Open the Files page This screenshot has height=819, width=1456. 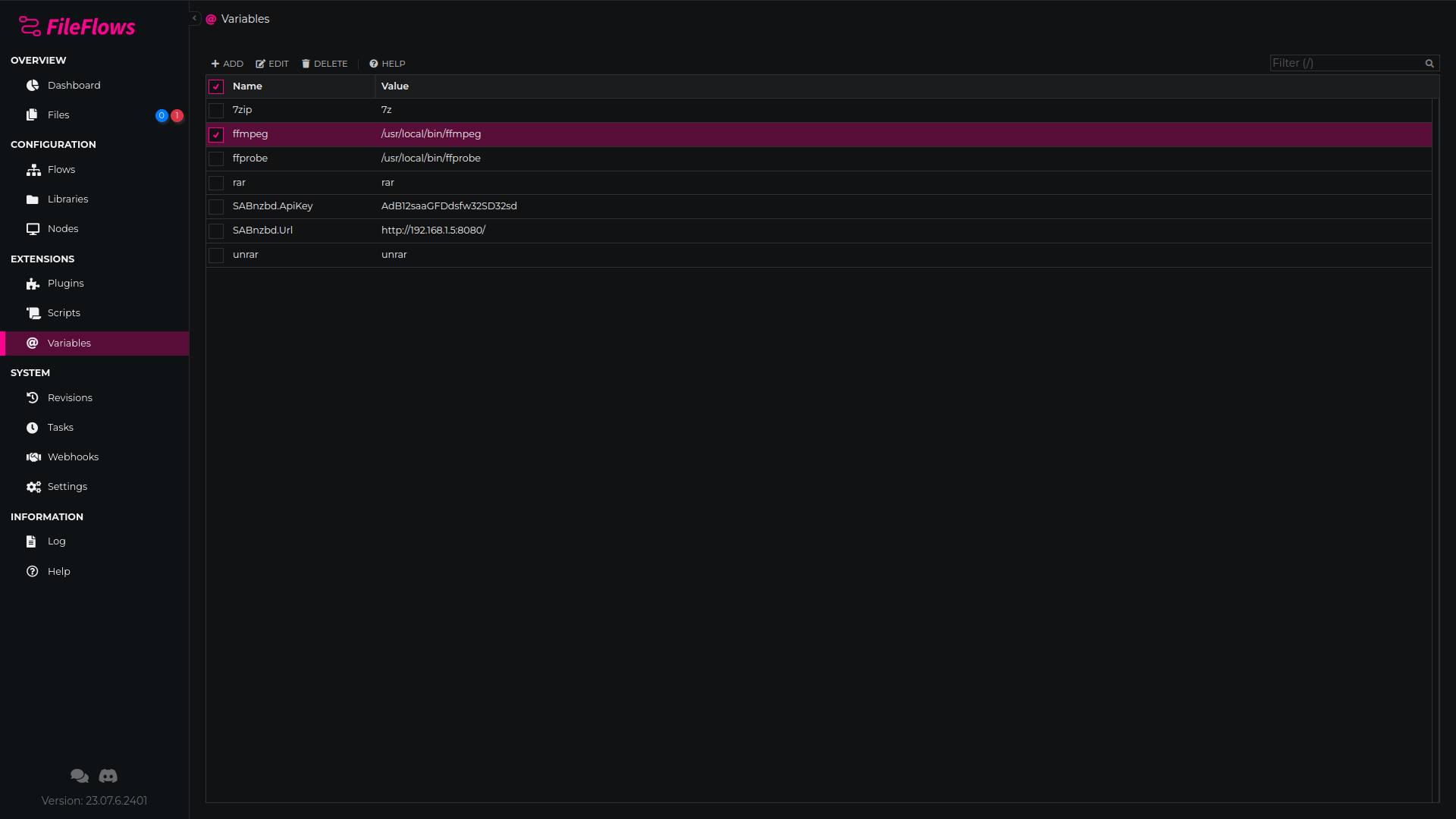coord(58,115)
